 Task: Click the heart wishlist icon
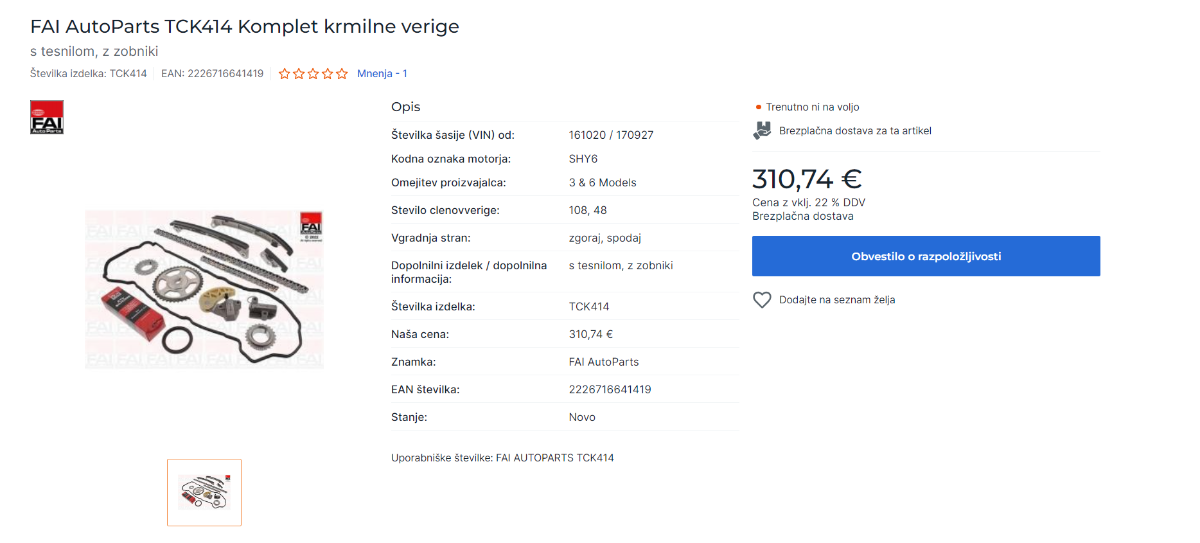(x=762, y=300)
